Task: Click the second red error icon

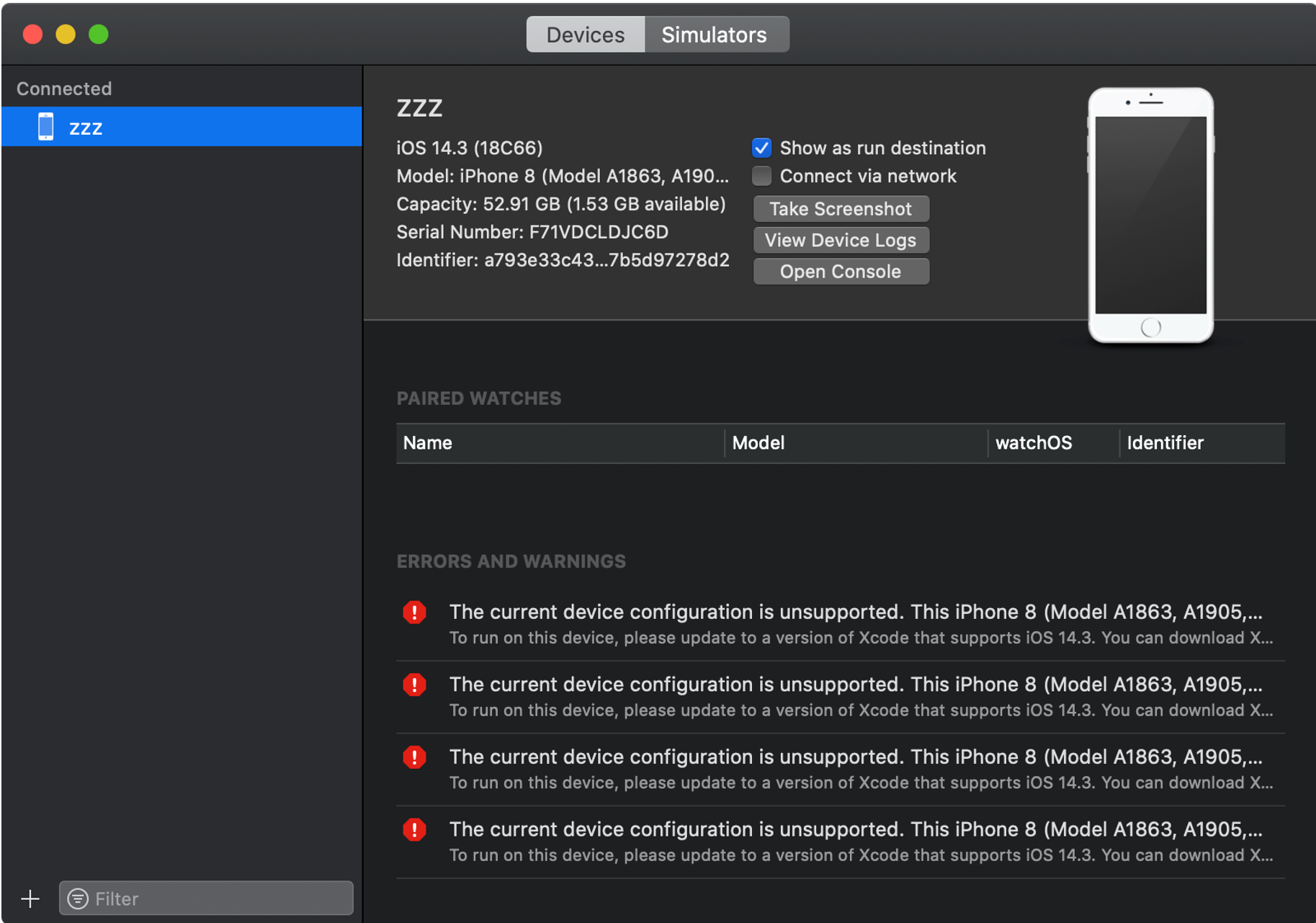Action: [x=414, y=685]
